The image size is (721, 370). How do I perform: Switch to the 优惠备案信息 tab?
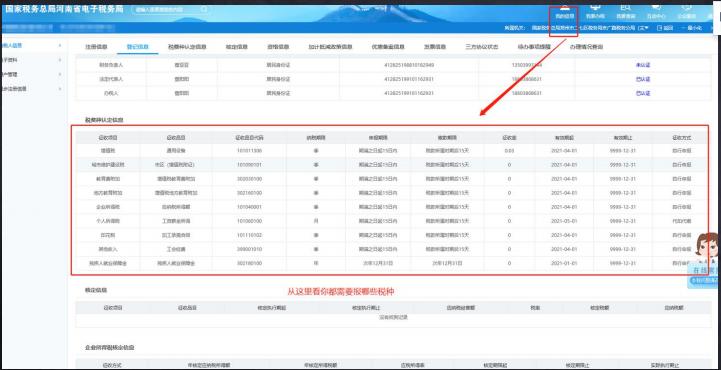point(388,47)
